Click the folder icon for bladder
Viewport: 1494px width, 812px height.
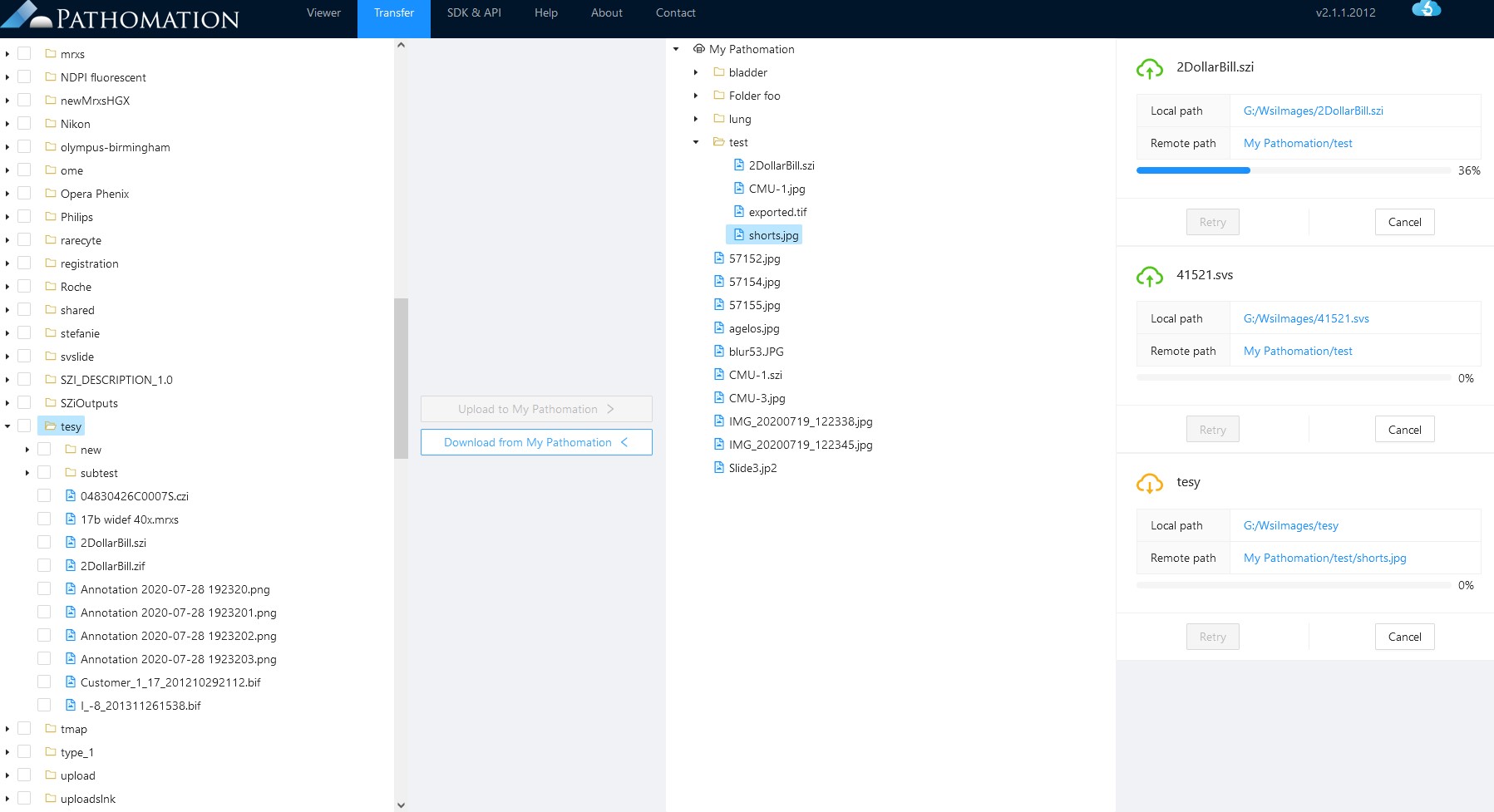(719, 72)
